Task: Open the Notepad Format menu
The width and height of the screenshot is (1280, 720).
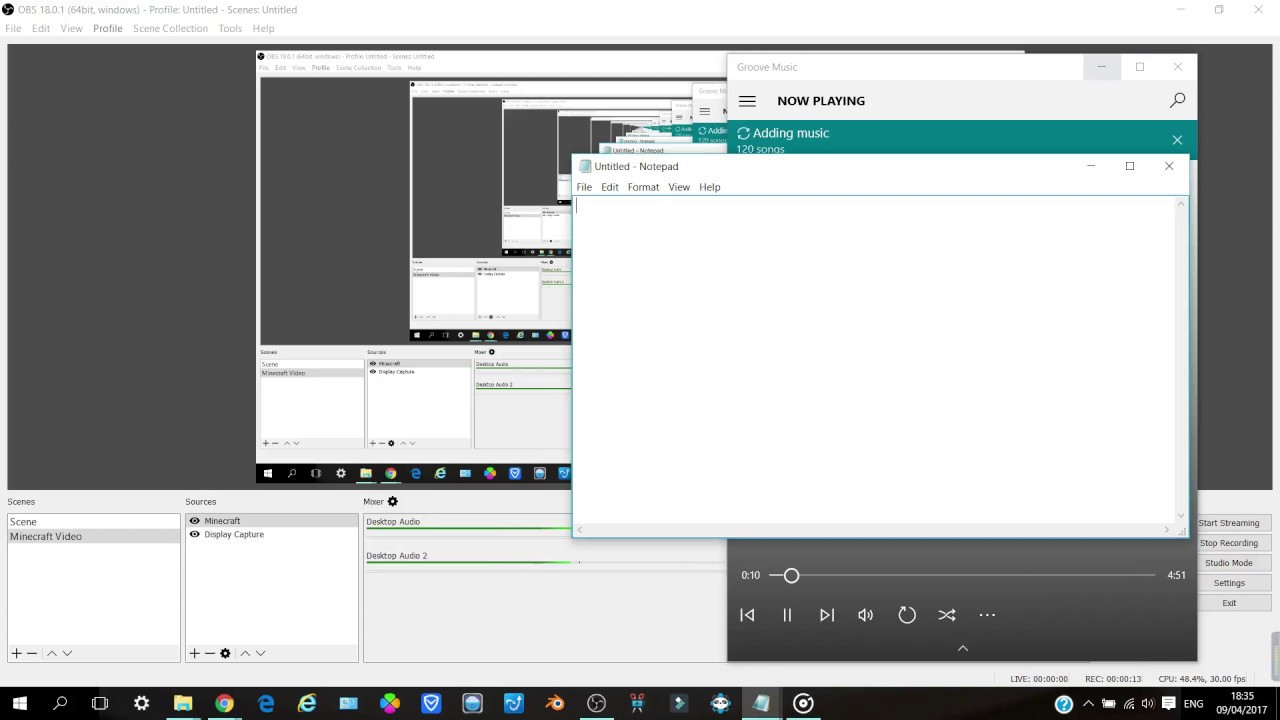Action: [x=643, y=187]
